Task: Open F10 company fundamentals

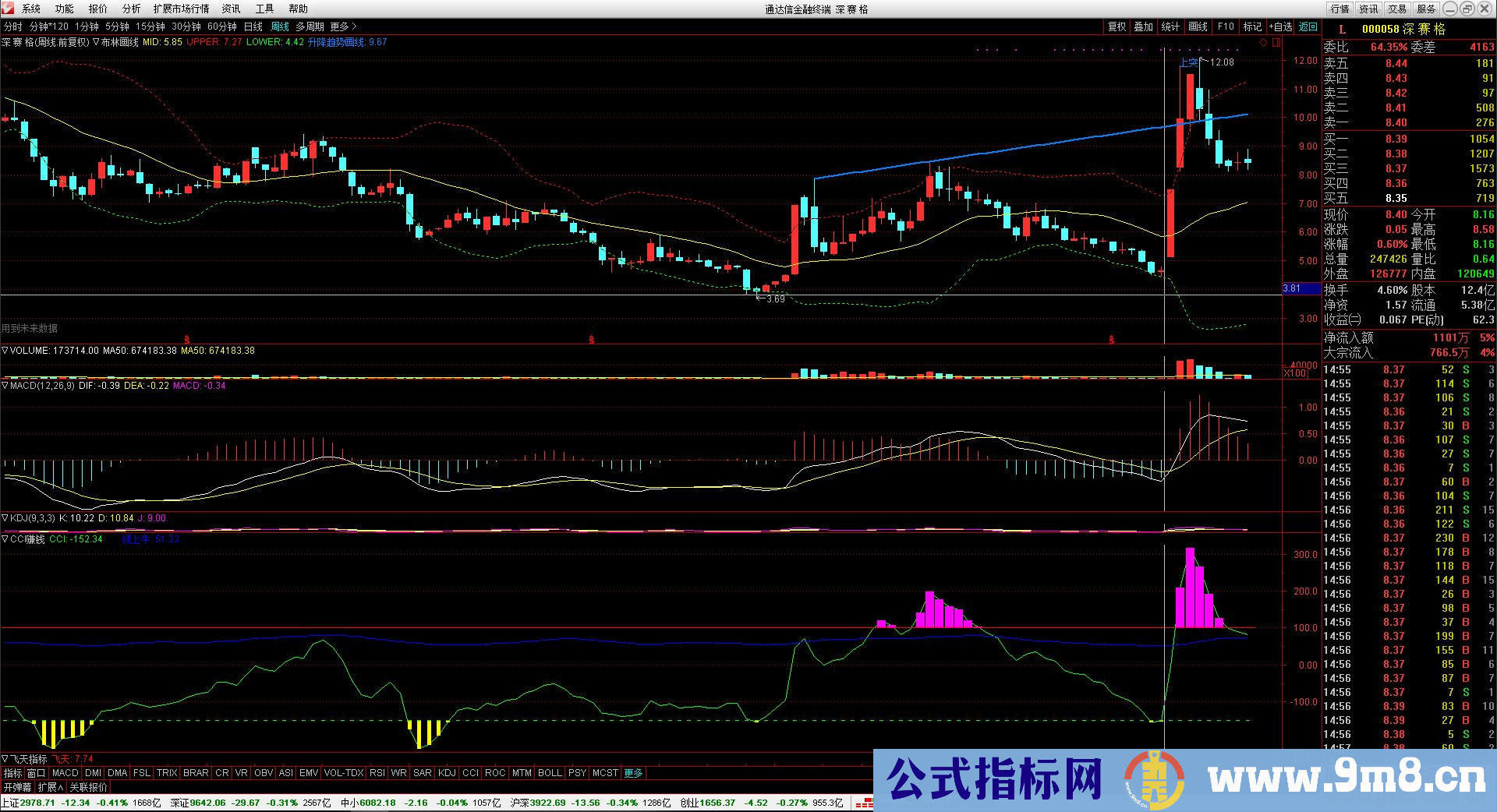Action: (1225, 26)
